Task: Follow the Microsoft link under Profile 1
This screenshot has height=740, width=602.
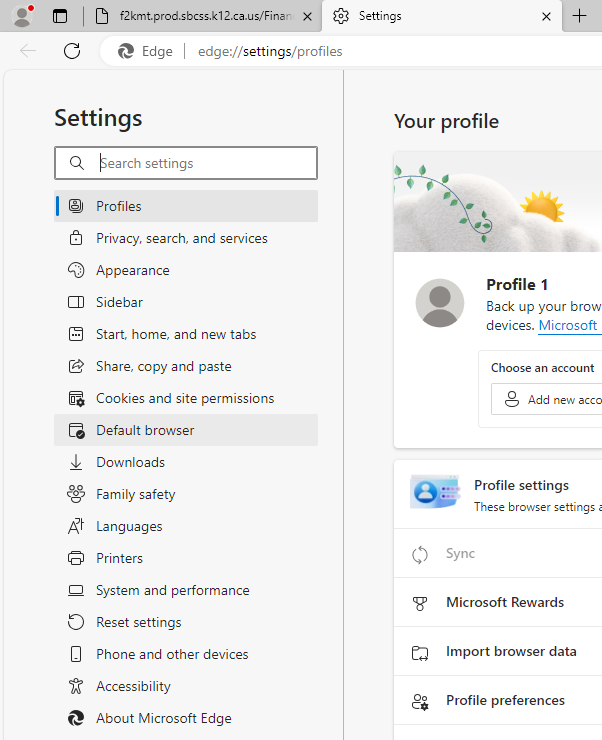Action: [x=568, y=325]
